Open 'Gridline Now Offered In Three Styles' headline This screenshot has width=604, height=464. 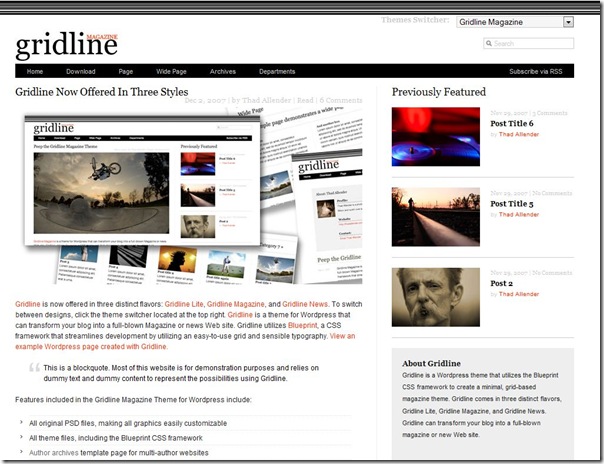pos(102,92)
